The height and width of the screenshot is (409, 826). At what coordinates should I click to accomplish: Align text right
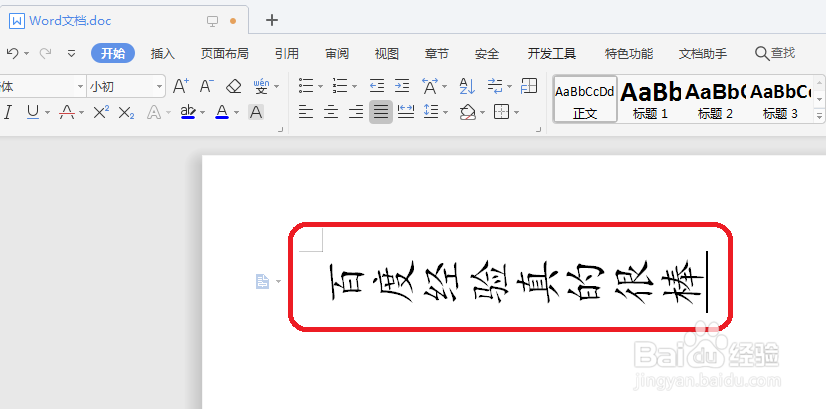(x=356, y=112)
